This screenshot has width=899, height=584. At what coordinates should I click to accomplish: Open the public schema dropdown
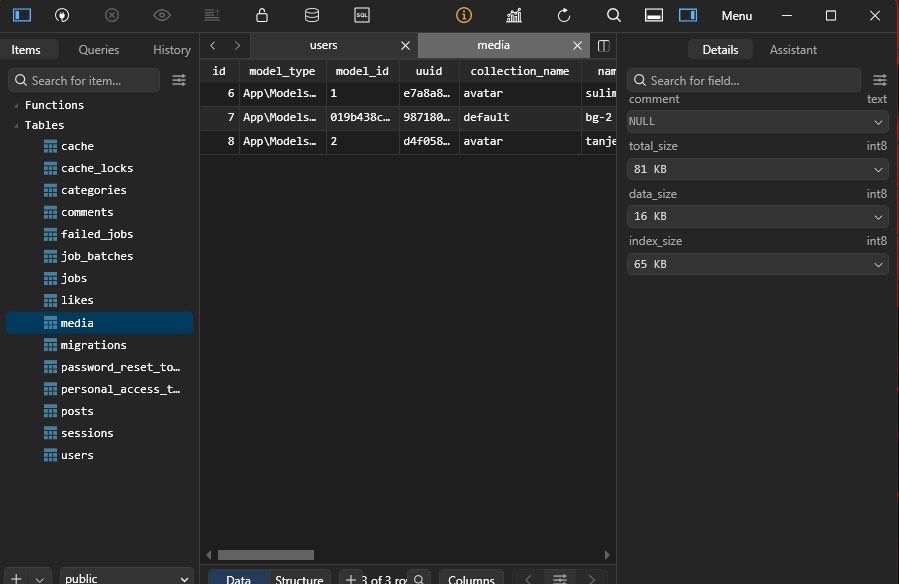126,578
